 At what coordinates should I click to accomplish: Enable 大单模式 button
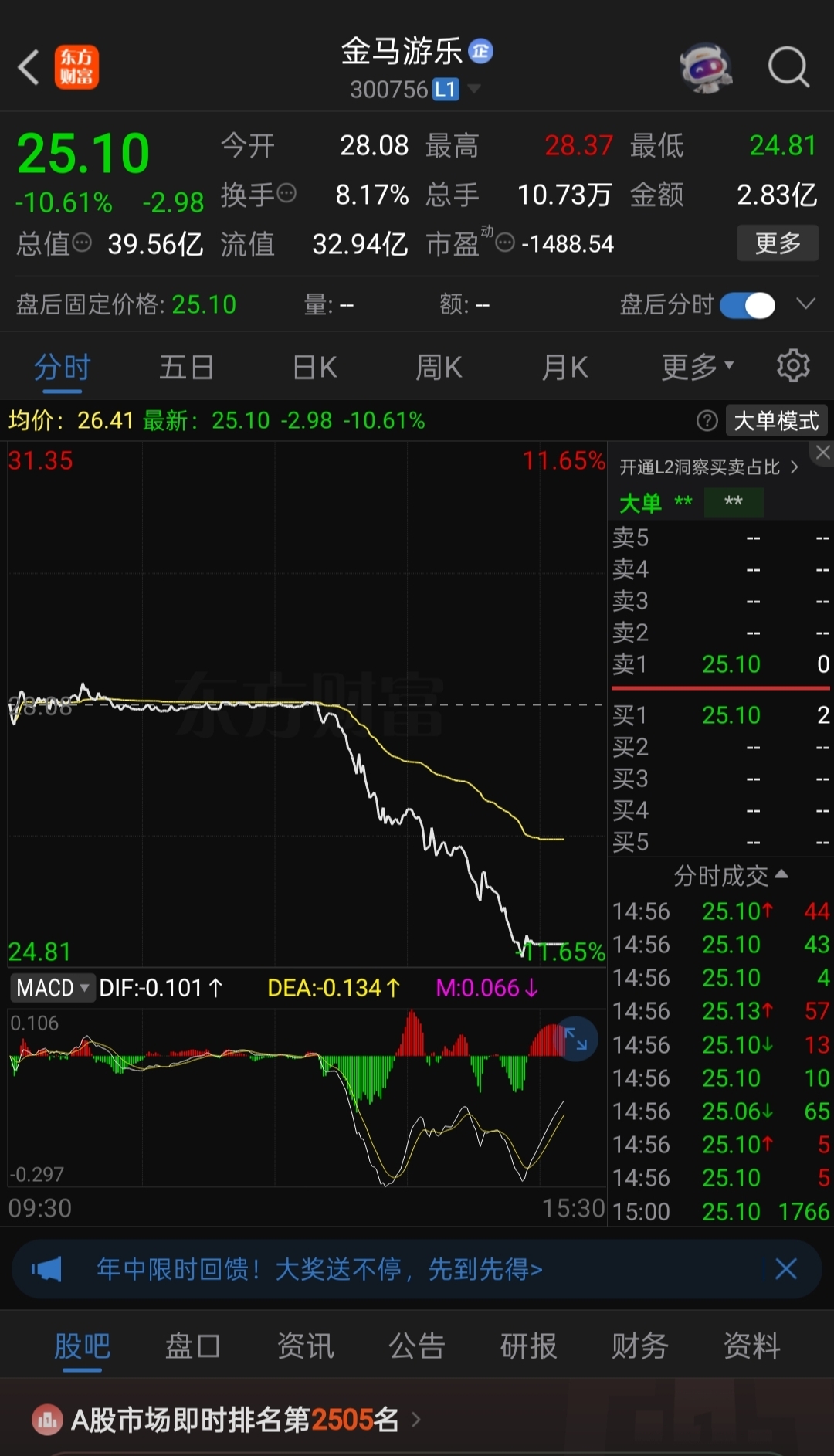tap(776, 421)
